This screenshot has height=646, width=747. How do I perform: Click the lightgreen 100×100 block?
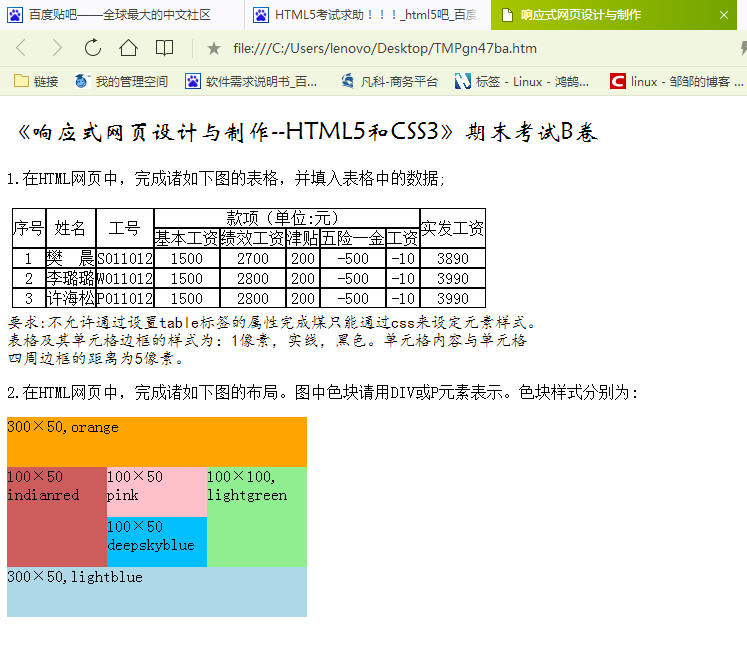[x=257, y=517]
